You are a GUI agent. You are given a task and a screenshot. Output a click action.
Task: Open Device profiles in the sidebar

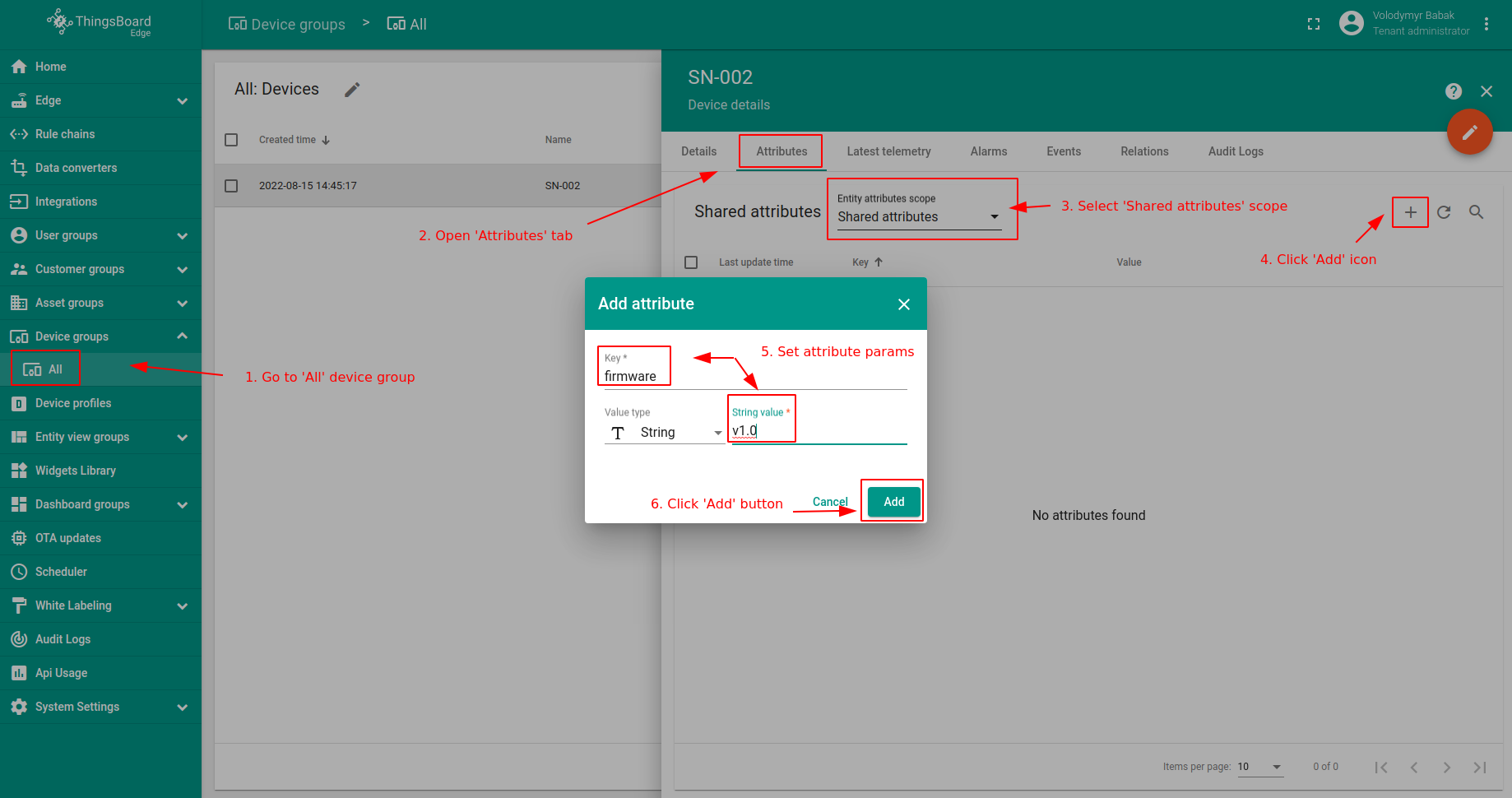100,403
